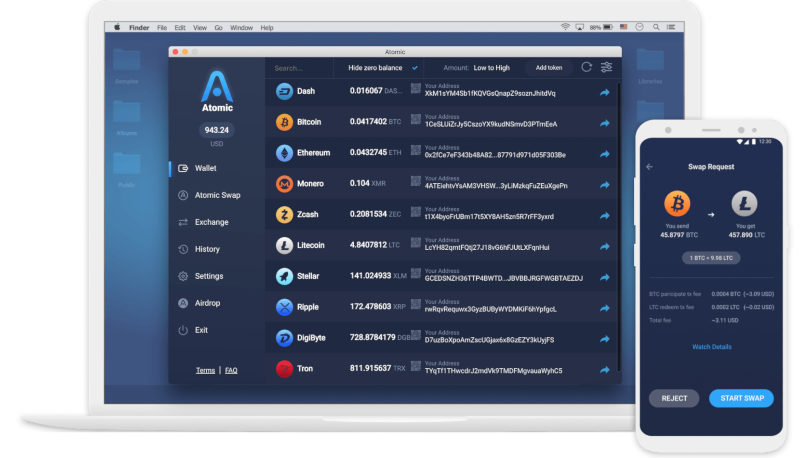Tap the REJECT button on phone

(x=674, y=398)
